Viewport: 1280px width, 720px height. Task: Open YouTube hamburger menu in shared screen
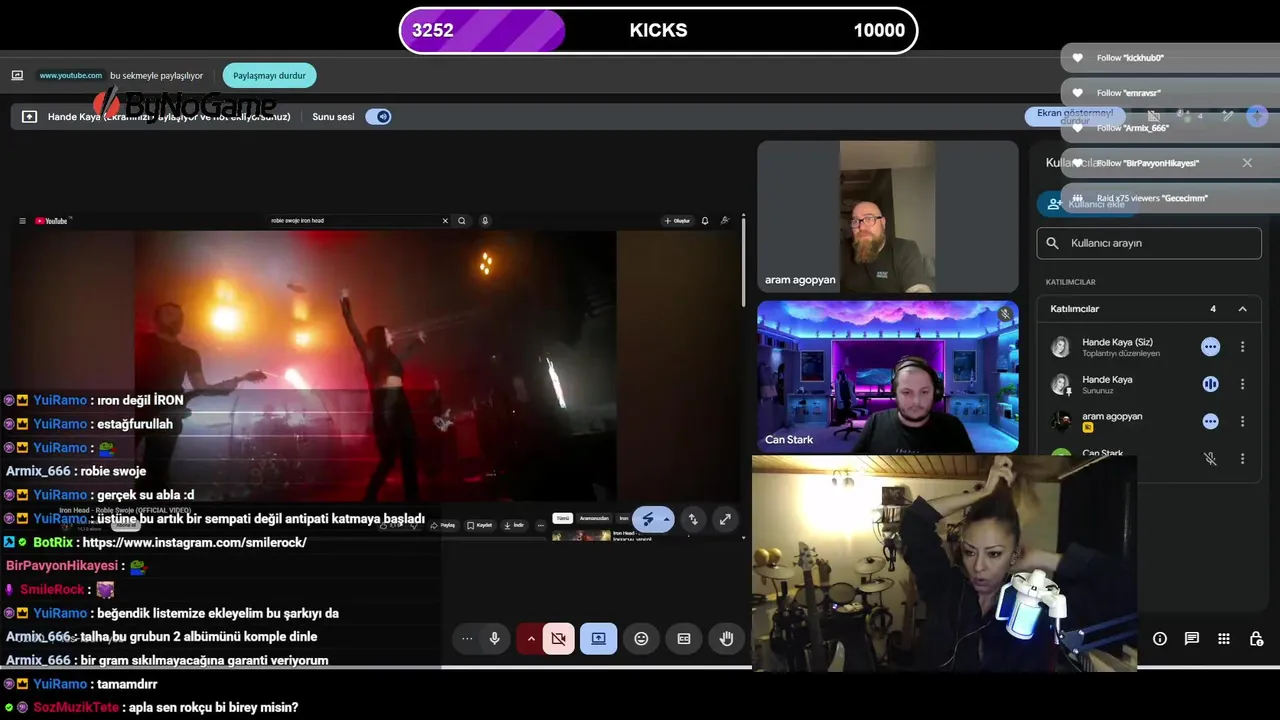22,221
